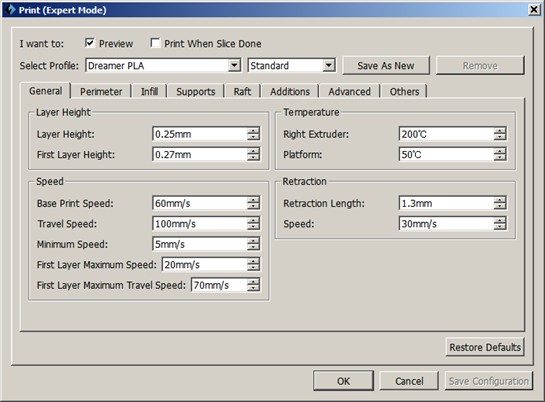This screenshot has height=402, width=545.
Task: Expand the Standard quality dropdown
Action: pos(329,65)
